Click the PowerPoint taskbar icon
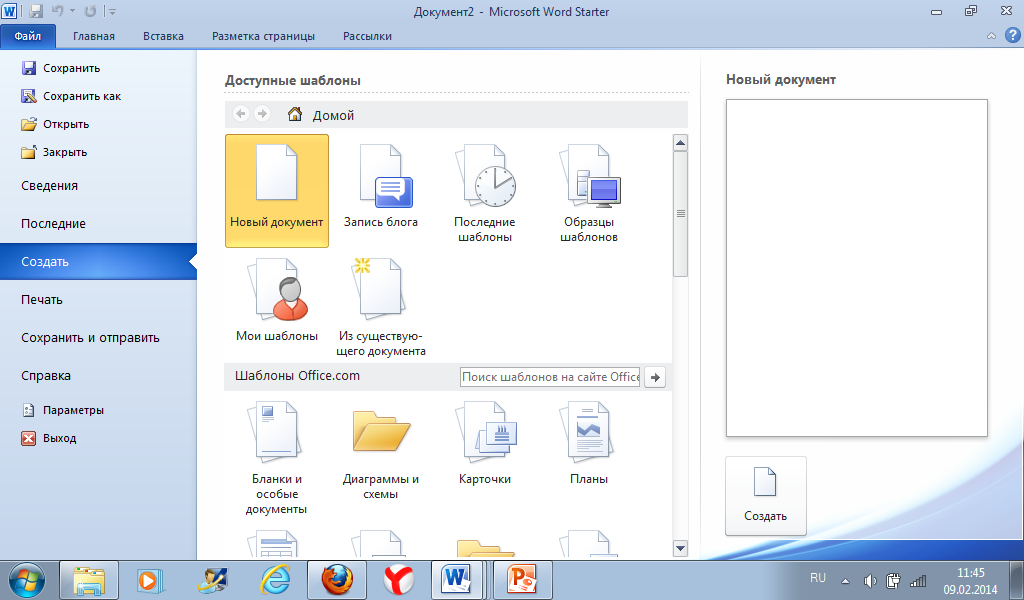This screenshot has height=600, width=1024. click(522, 580)
